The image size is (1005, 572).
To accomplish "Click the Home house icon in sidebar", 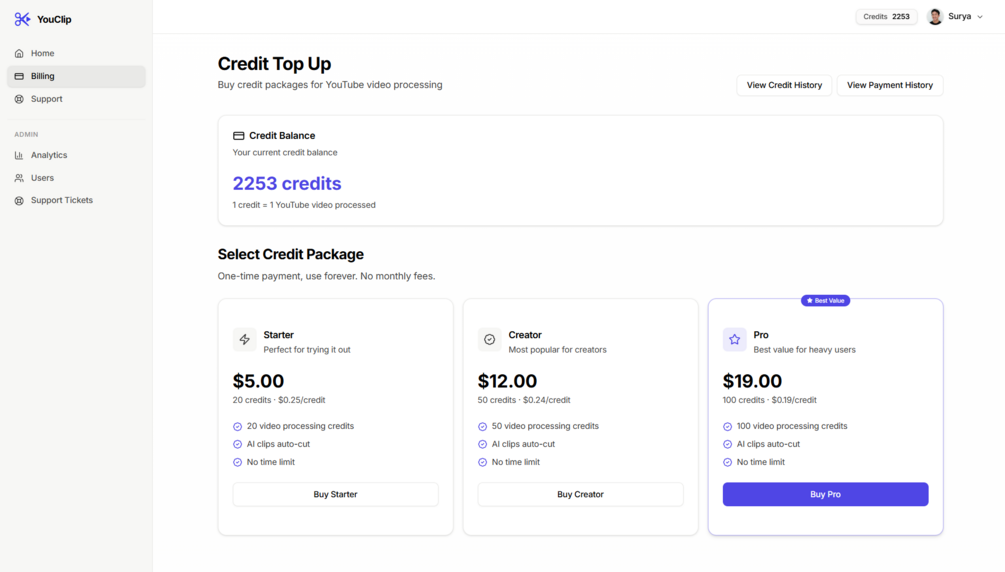I will point(19,54).
